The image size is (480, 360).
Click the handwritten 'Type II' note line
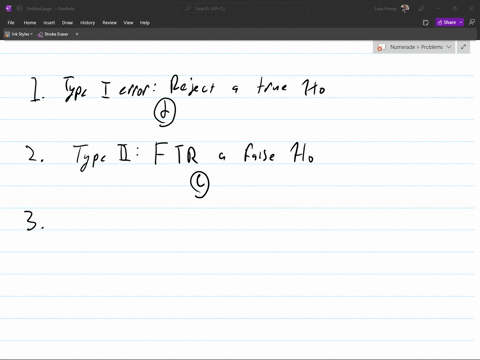click(x=193, y=156)
